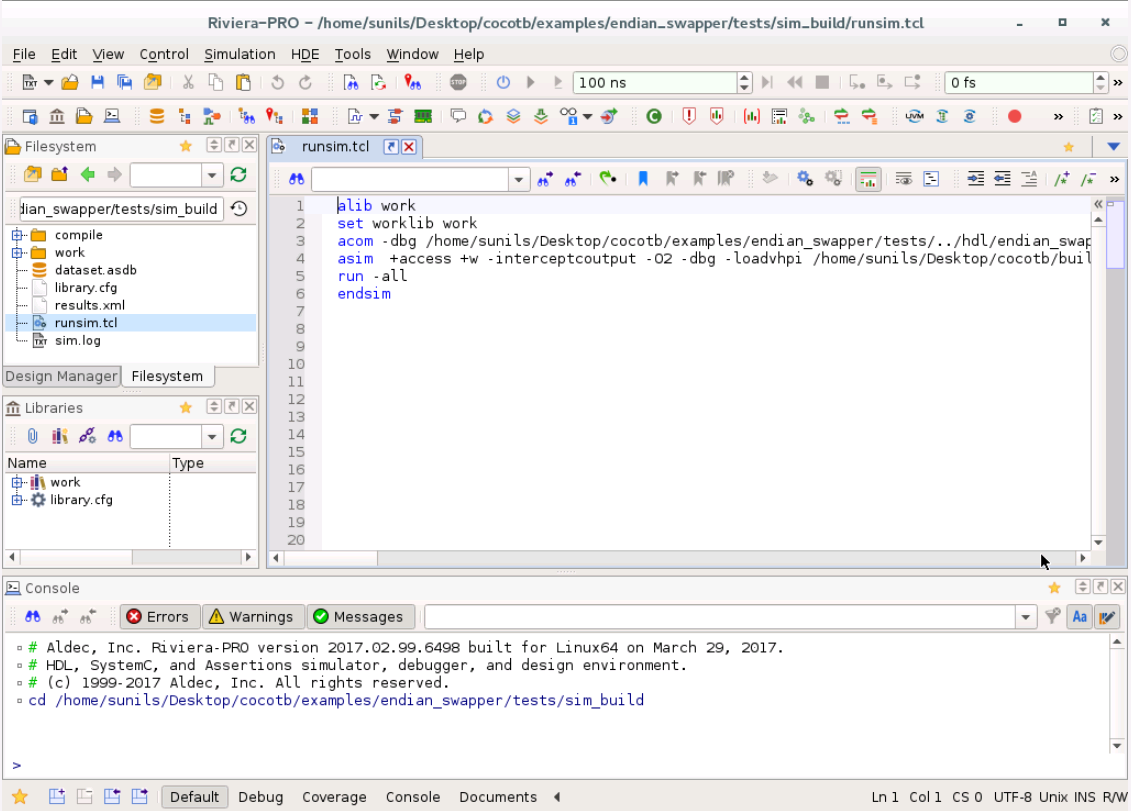The image size is (1131, 811).
Task: Open the Tools menu
Action: click(x=353, y=54)
